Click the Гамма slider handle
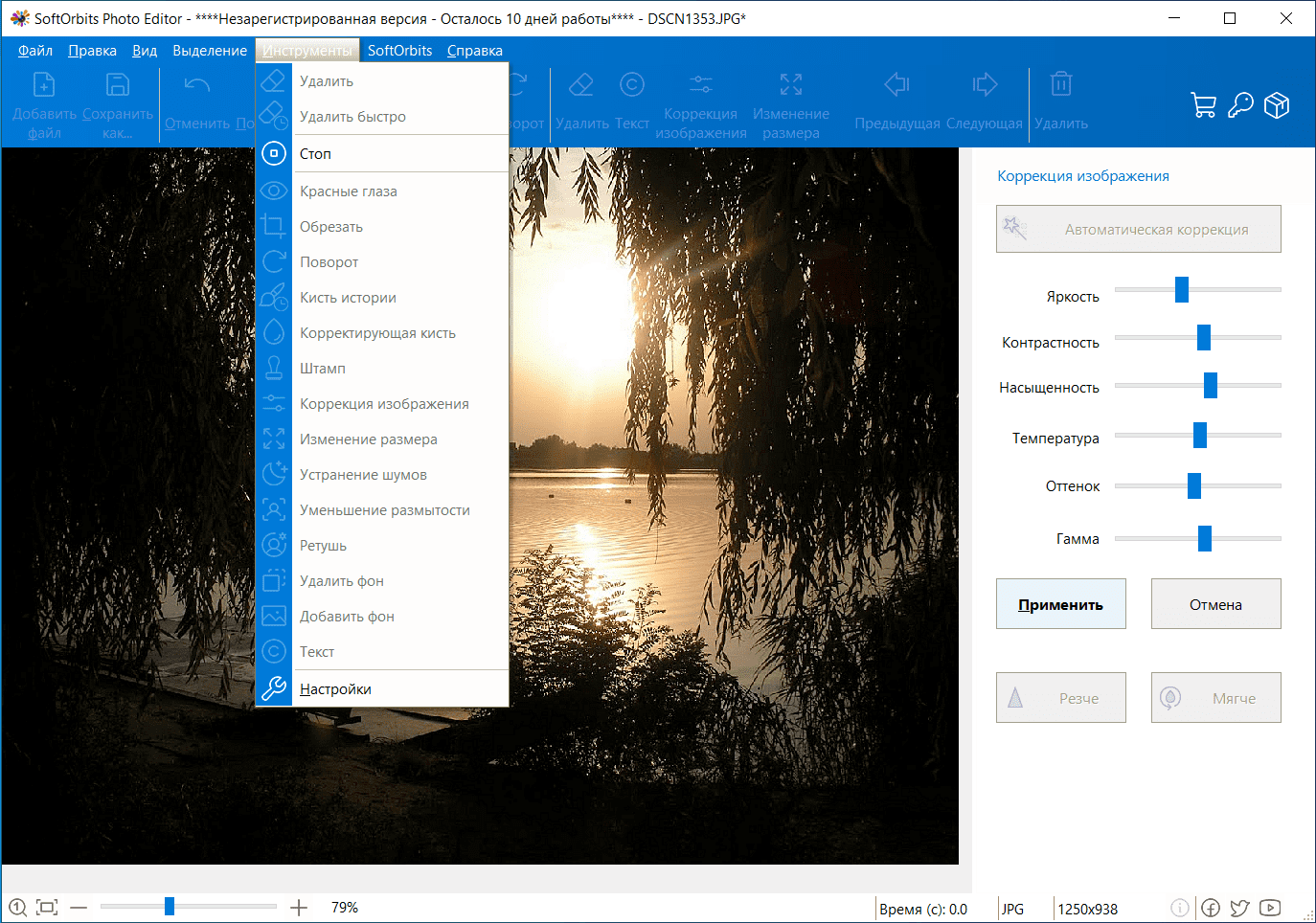Image resolution: width=1316 pixels, height=923 pixels. pyautogui.click(x=1205, y=538)
